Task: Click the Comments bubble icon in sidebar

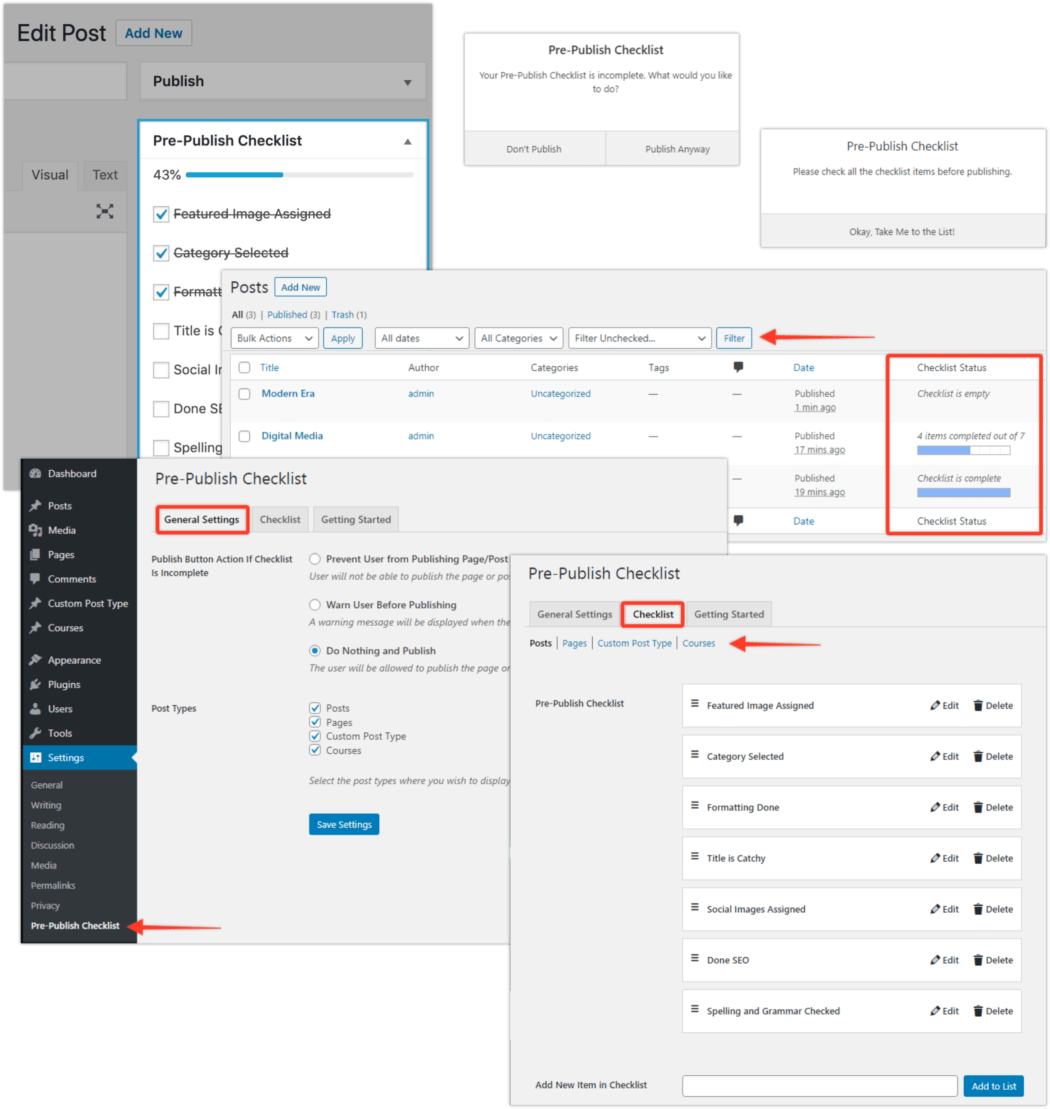Action: coord(35,579)
